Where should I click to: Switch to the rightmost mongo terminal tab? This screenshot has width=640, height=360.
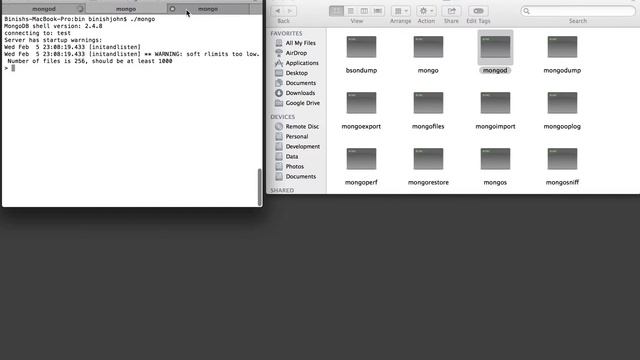click(x=208, y=9)
